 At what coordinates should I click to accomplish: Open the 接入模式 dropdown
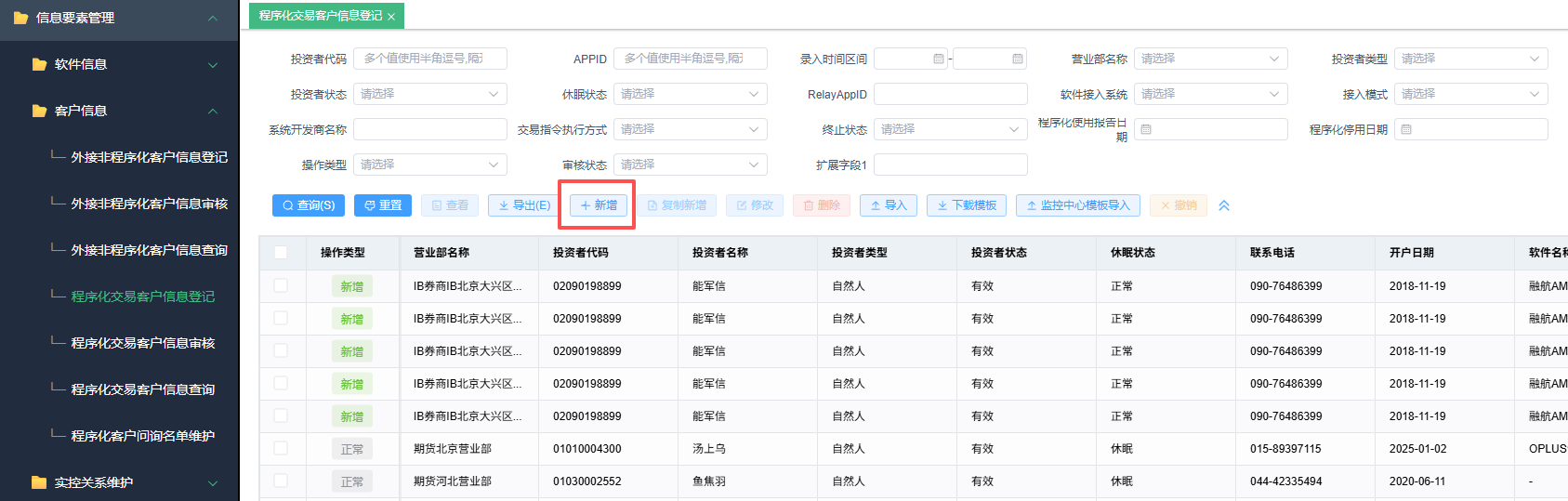click(1470, 94)
